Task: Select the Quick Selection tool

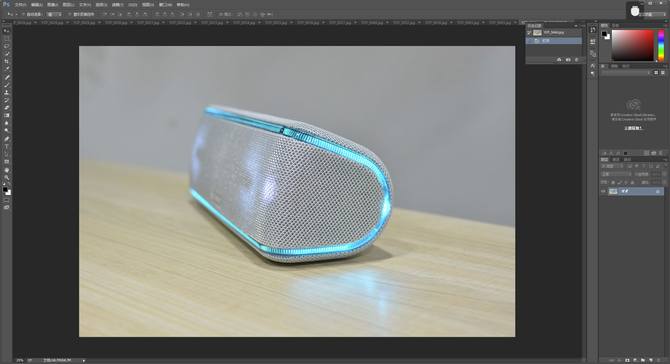Action: (x=6, y=54)
